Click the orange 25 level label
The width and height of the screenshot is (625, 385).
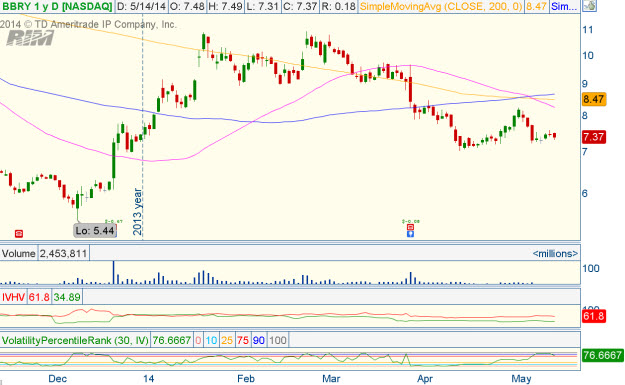coord(227,340)
